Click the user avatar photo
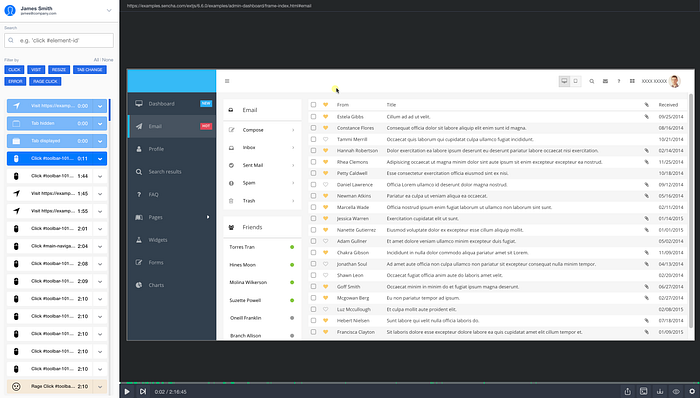This screenshot has height=398, width=700. (x=675, y=81)
